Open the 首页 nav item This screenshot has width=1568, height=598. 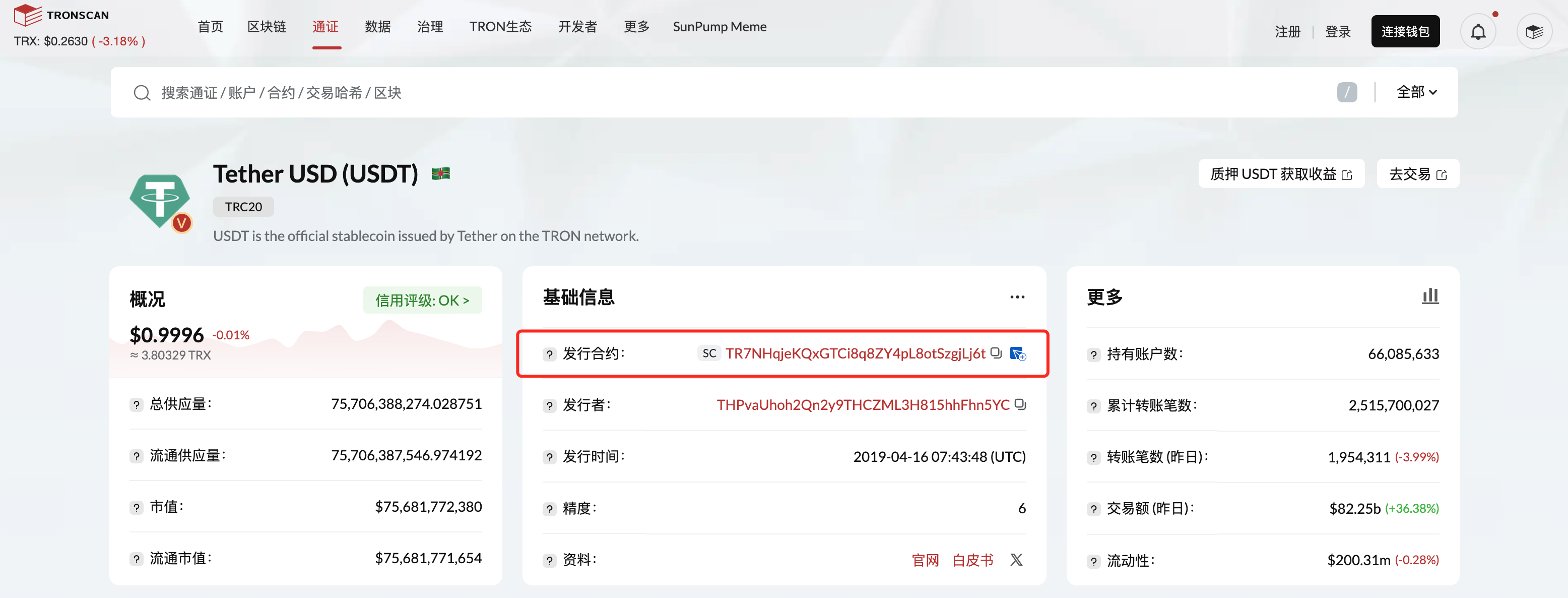click(211, 27)
